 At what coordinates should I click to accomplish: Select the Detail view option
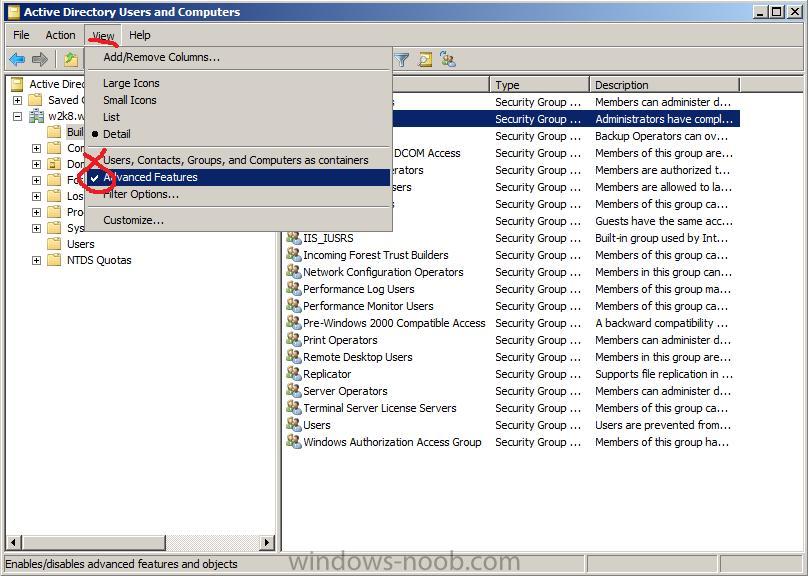(117, 134)
